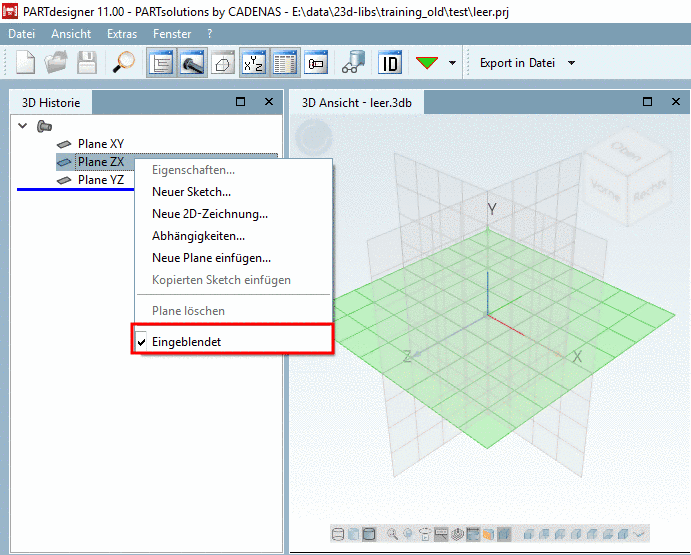The height and width of the screenshot is (555, 691).
Task: Choose Abhängigkeiten... from context menu
Action: pos(234,236)
